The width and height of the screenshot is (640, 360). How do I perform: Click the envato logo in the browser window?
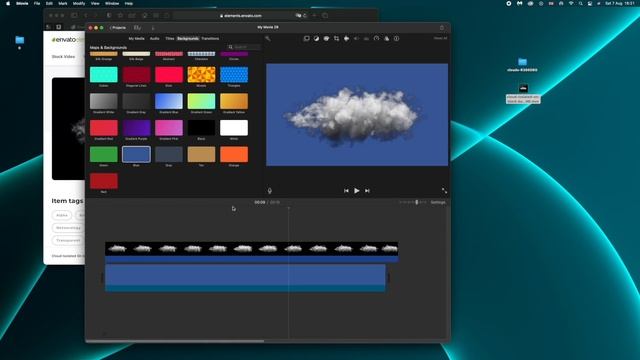[x=67, y=40]
